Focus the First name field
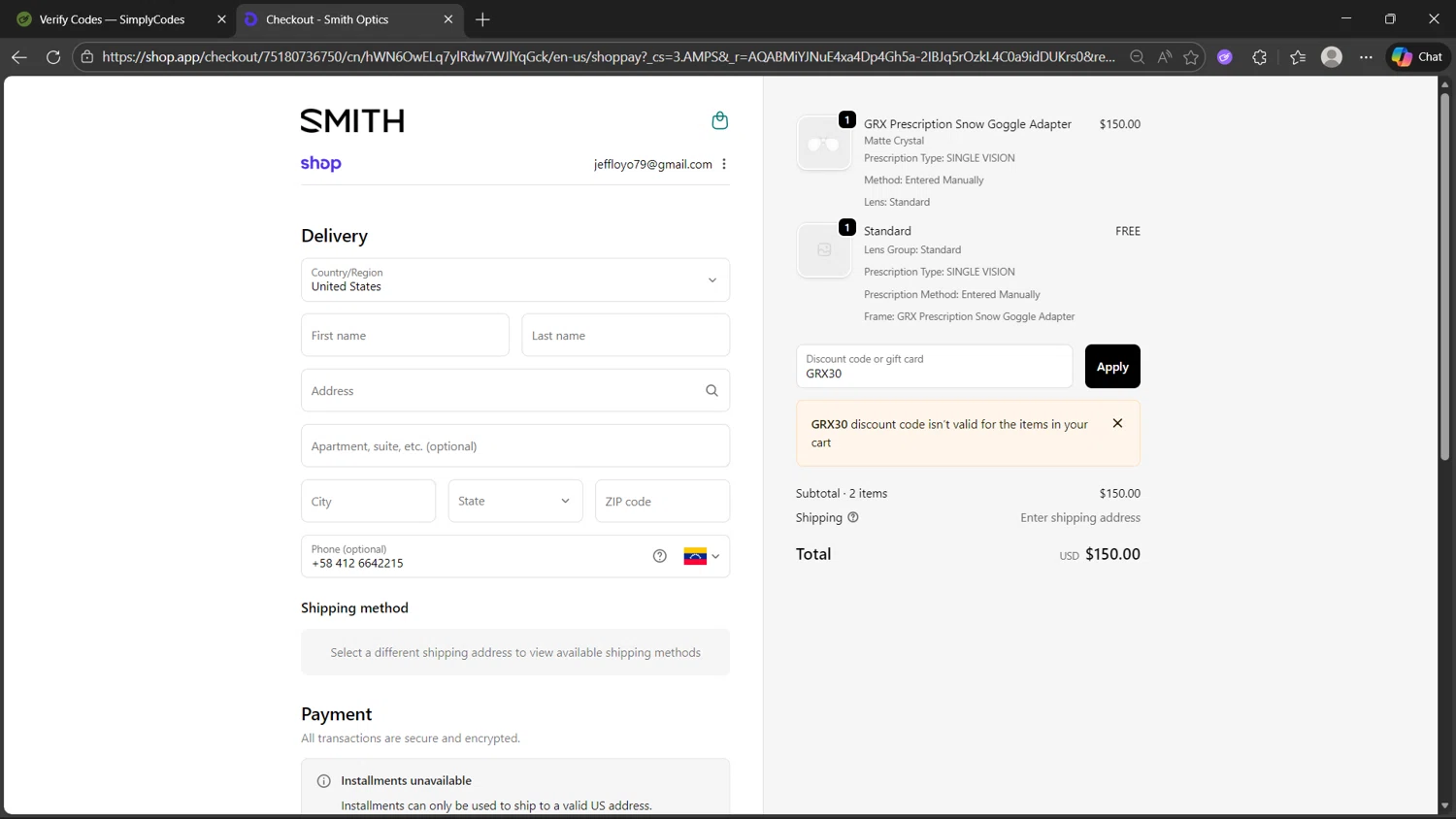The image size is (1456, 819). point(405,335)
